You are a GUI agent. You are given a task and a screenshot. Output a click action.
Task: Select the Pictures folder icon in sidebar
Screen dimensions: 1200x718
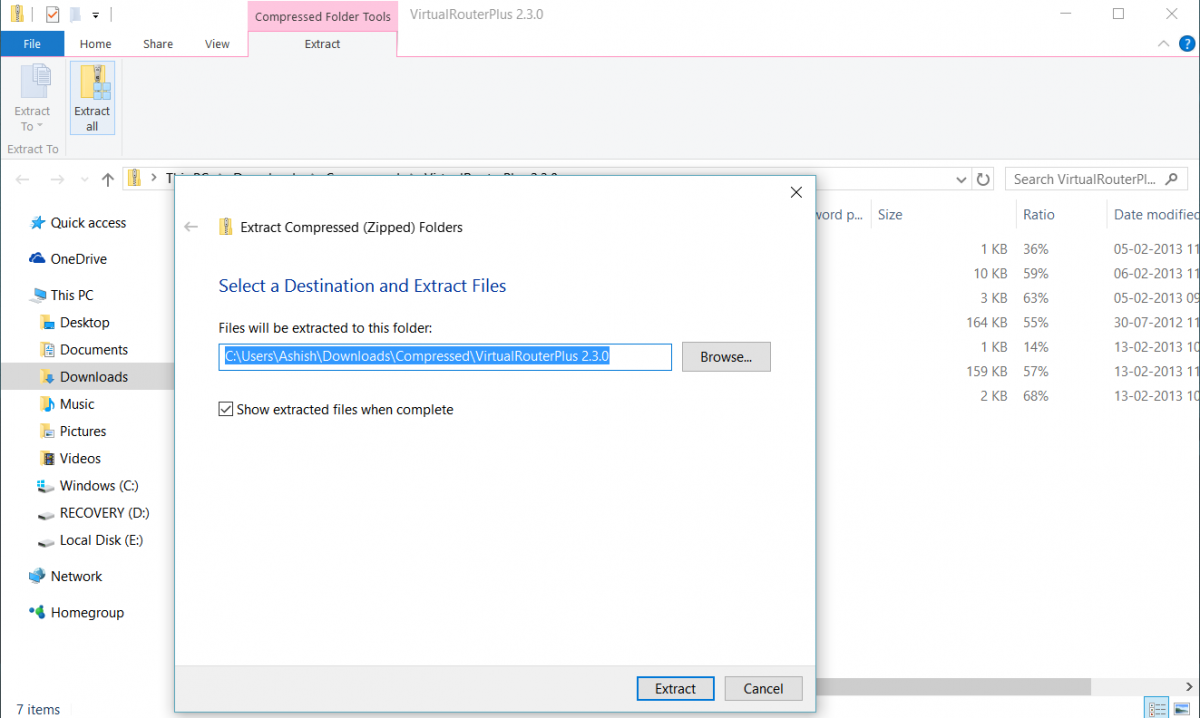(47, 431)
